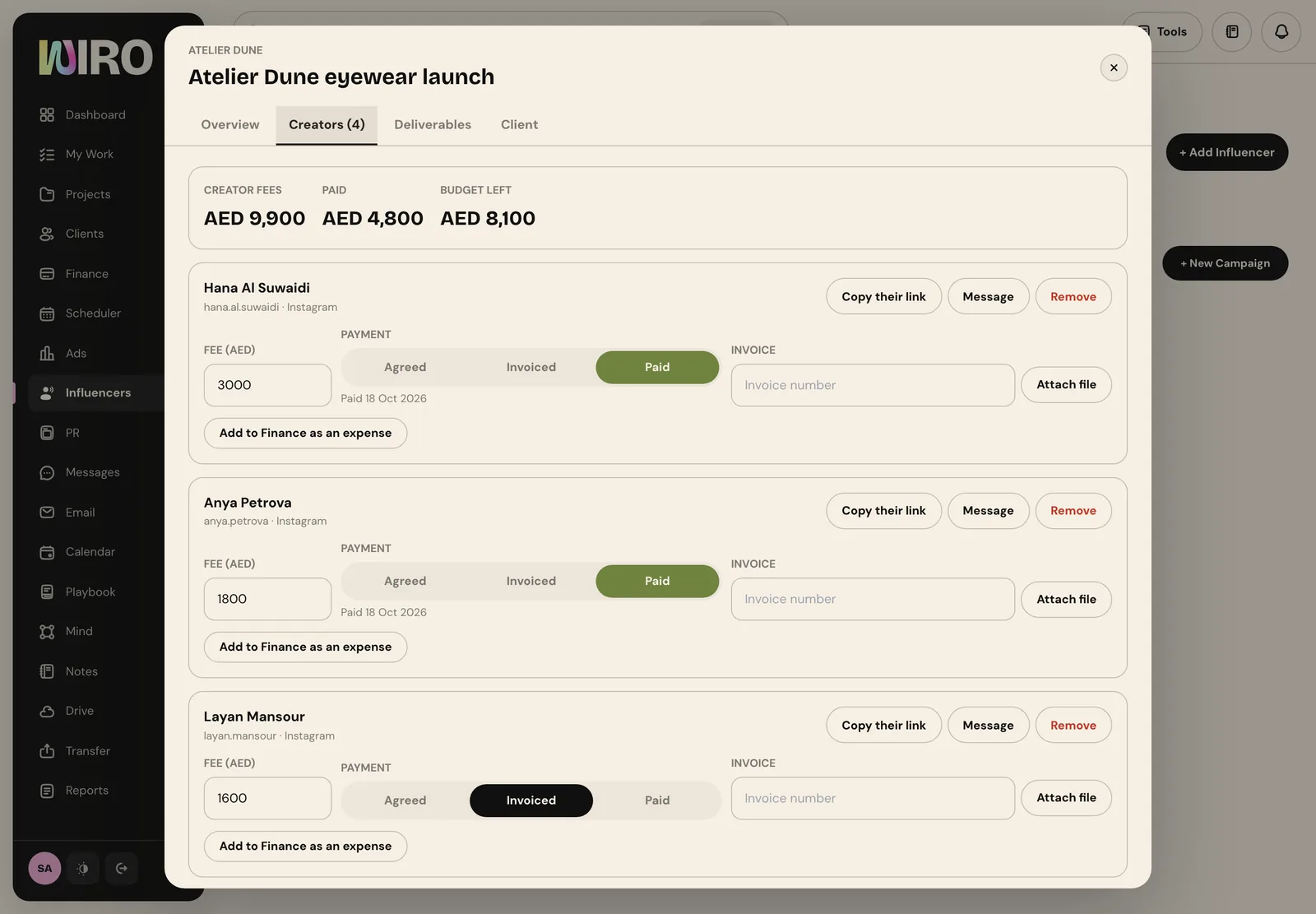The height and width of the screenshot is (914, 1316).
Task: Add Anya Petrova fee to Finance as expense
Action: pos(305,647)
